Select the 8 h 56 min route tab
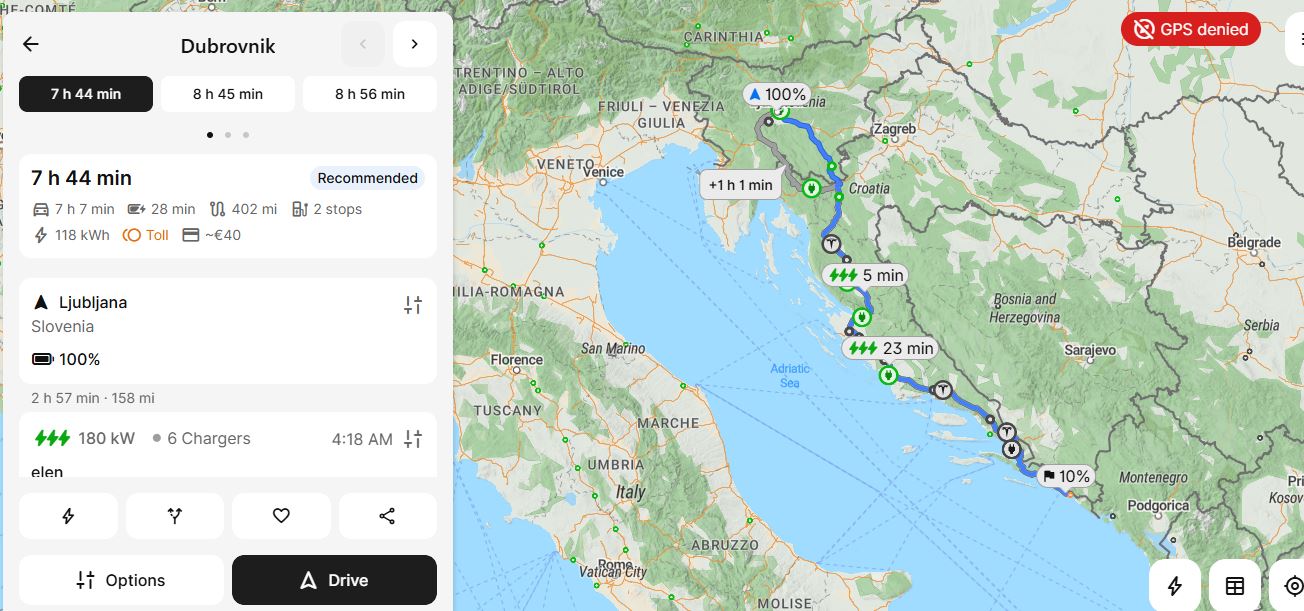This screenshot has height=611, width=1304. click(x=370, y=94)
